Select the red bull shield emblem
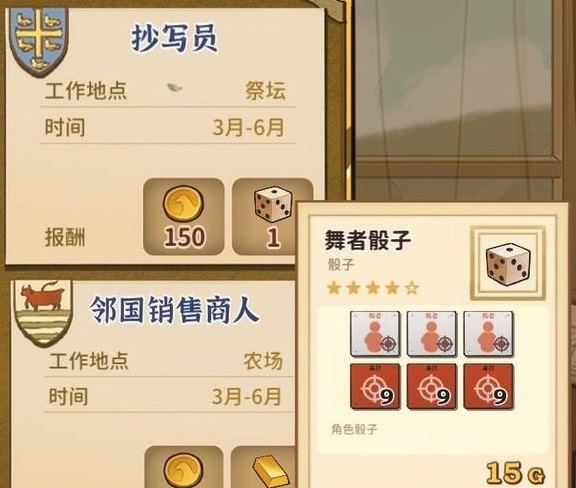Image resolution: width=576 pixels, height=488 pixels. click(x=43, y=312)
